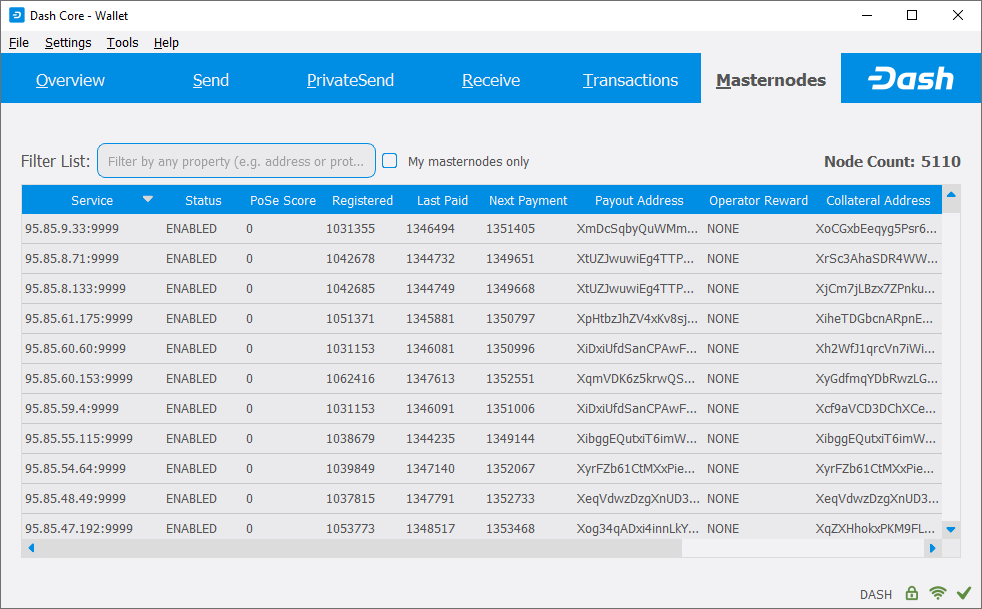Switch to the Send tab
Screen dimensions: 982x609
pos(210,80)
